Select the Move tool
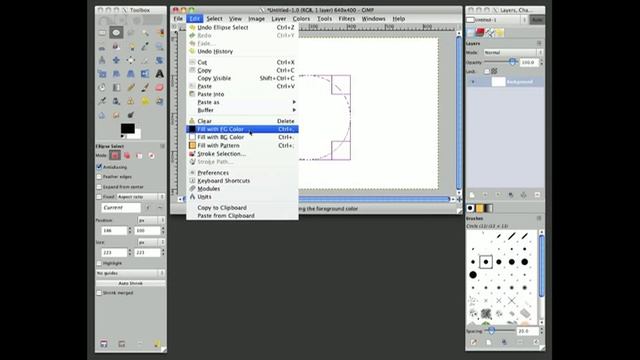Image resolution: width=640 pixels, height=360 pixels. point(116,60)
